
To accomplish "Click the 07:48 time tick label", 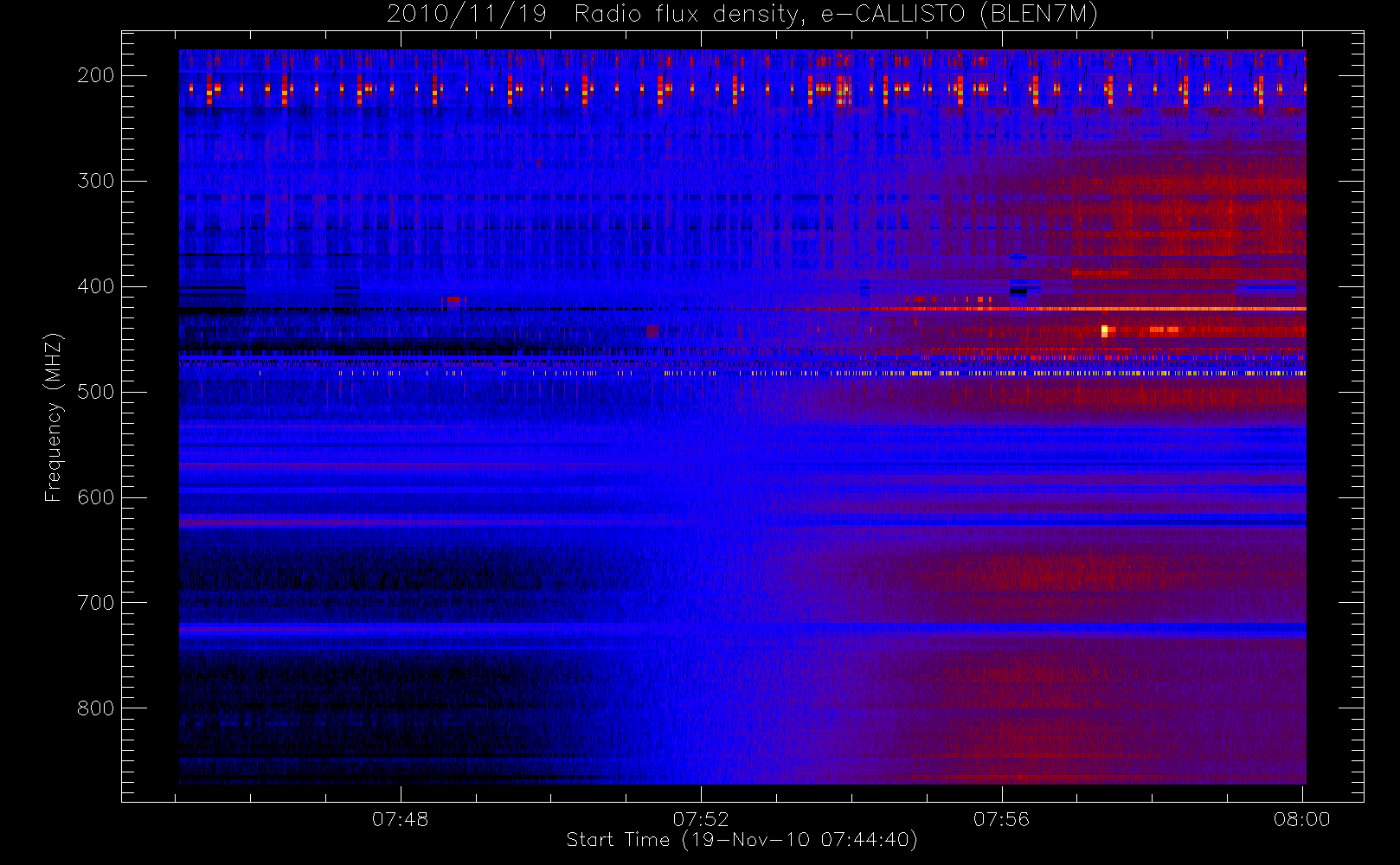I will click(x=401, y=819).
